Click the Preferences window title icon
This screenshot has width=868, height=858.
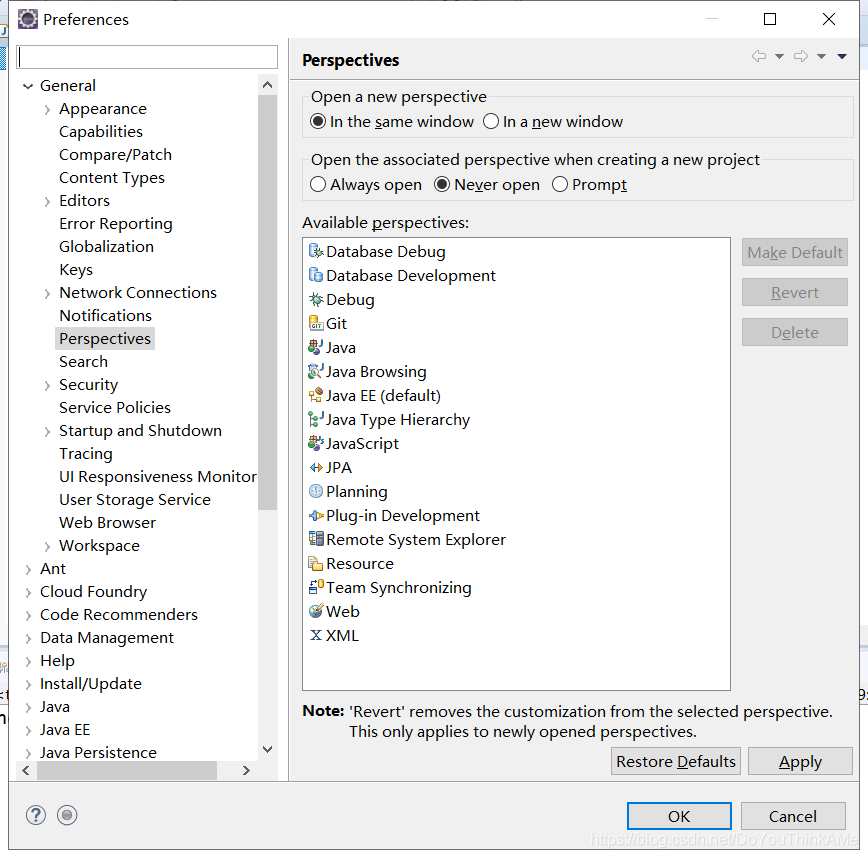coord(28,19)
